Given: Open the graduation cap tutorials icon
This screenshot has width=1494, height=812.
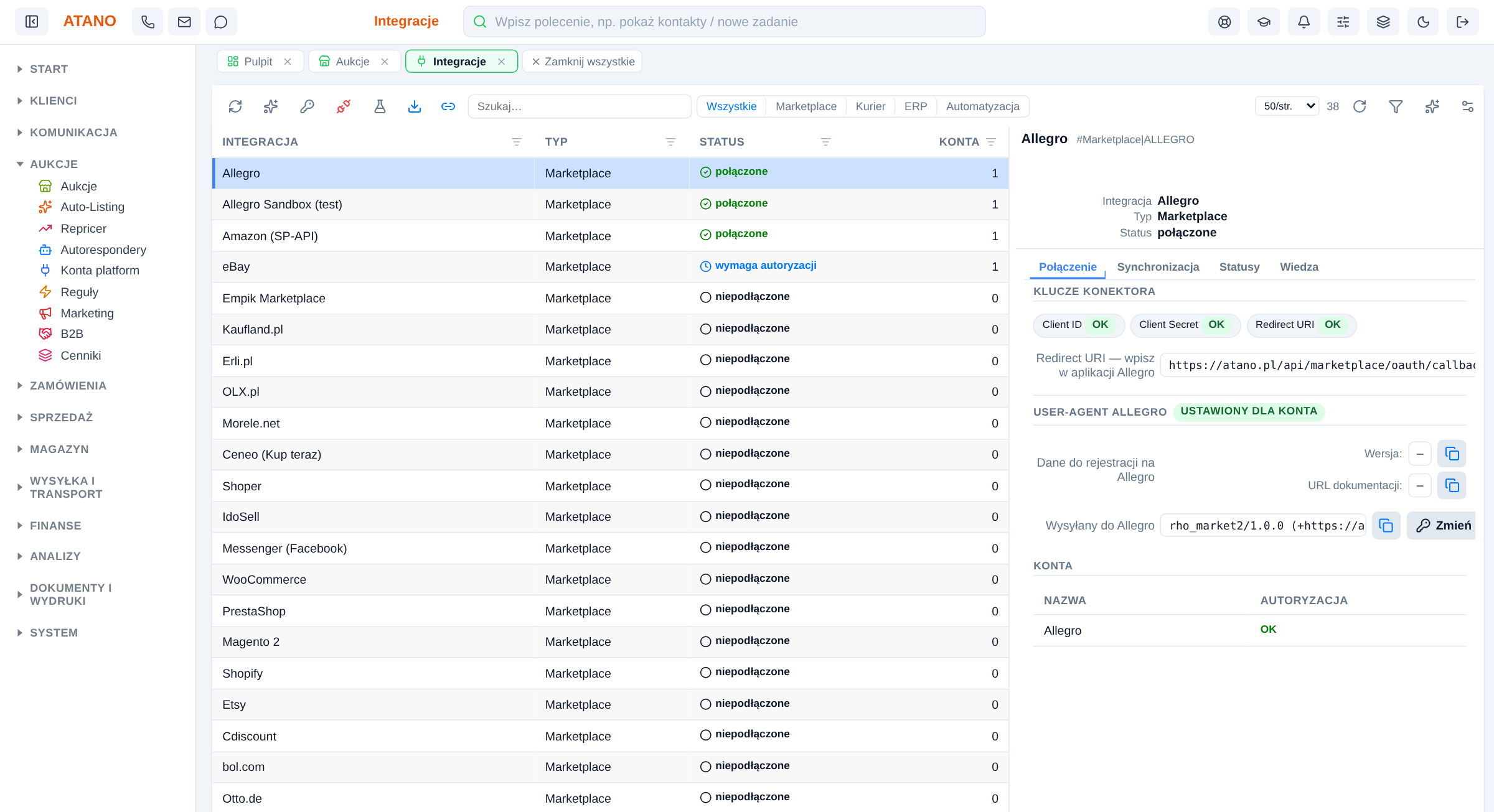Looking at the screenshot, I should tap(1264, 22).
